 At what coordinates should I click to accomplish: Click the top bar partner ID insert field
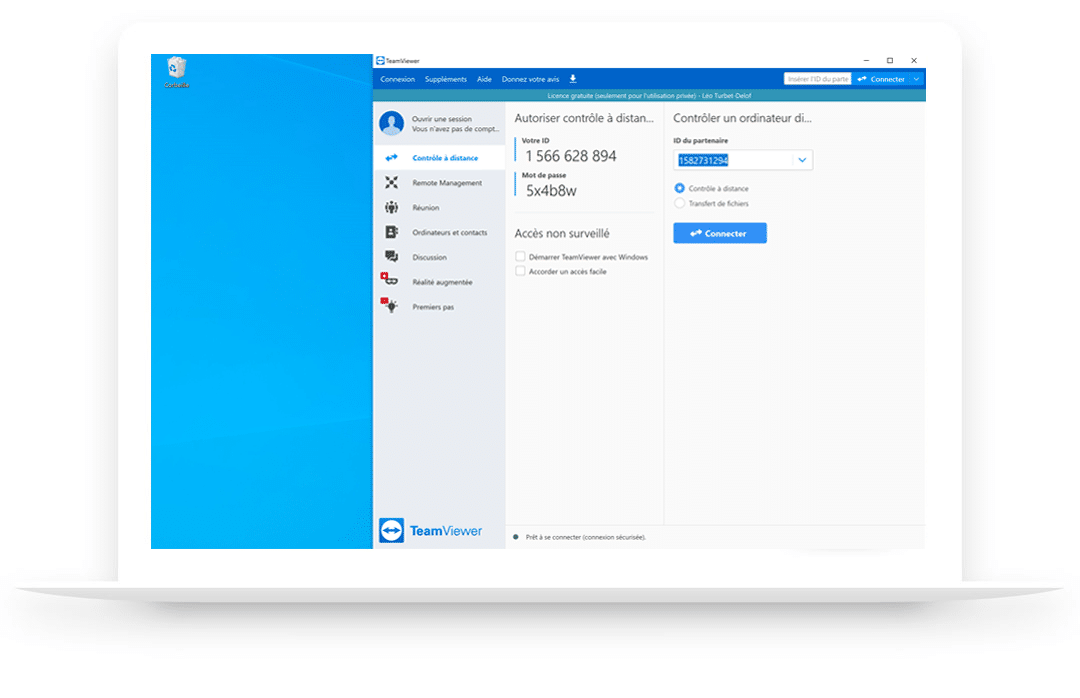tap(818, 79)
